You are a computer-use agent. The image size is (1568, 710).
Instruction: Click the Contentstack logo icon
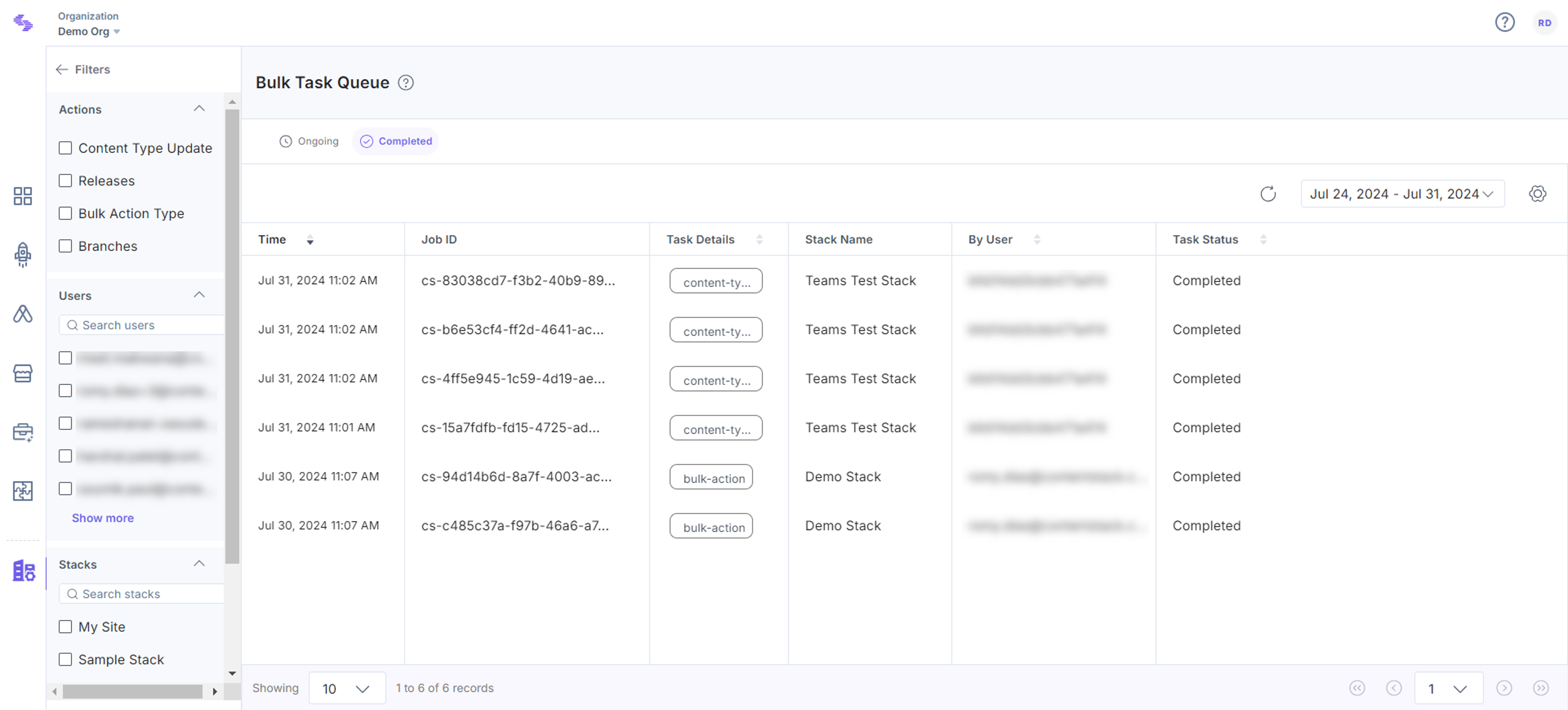coord(23,22)
